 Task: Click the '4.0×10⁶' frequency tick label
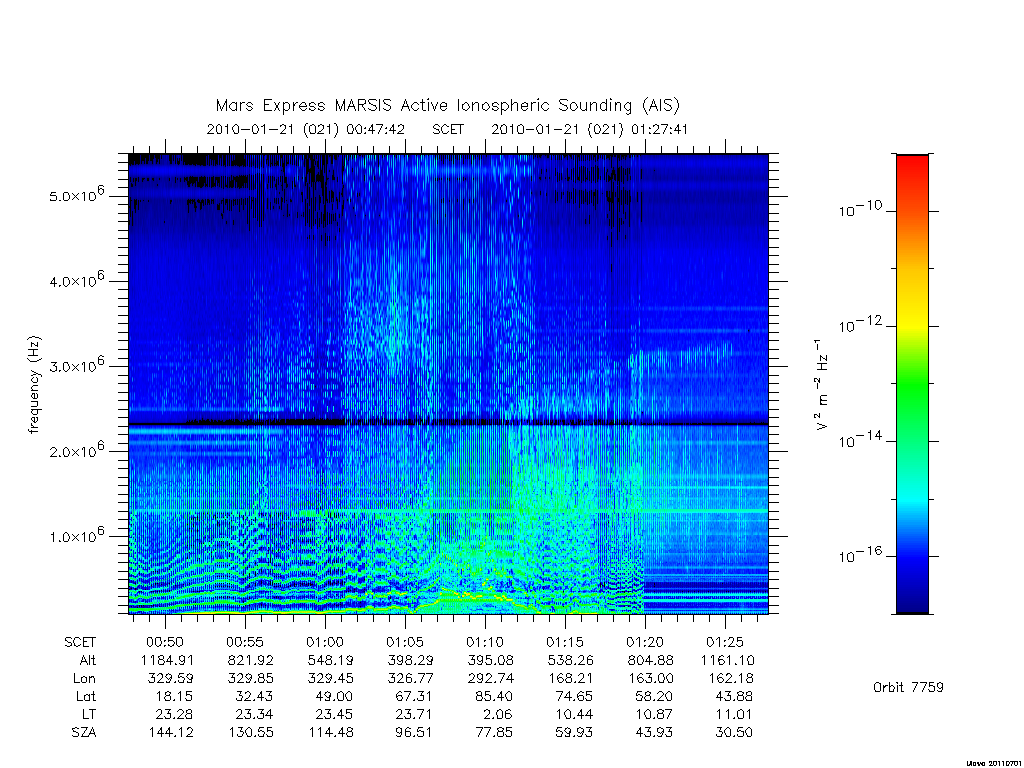click(76, 280)
